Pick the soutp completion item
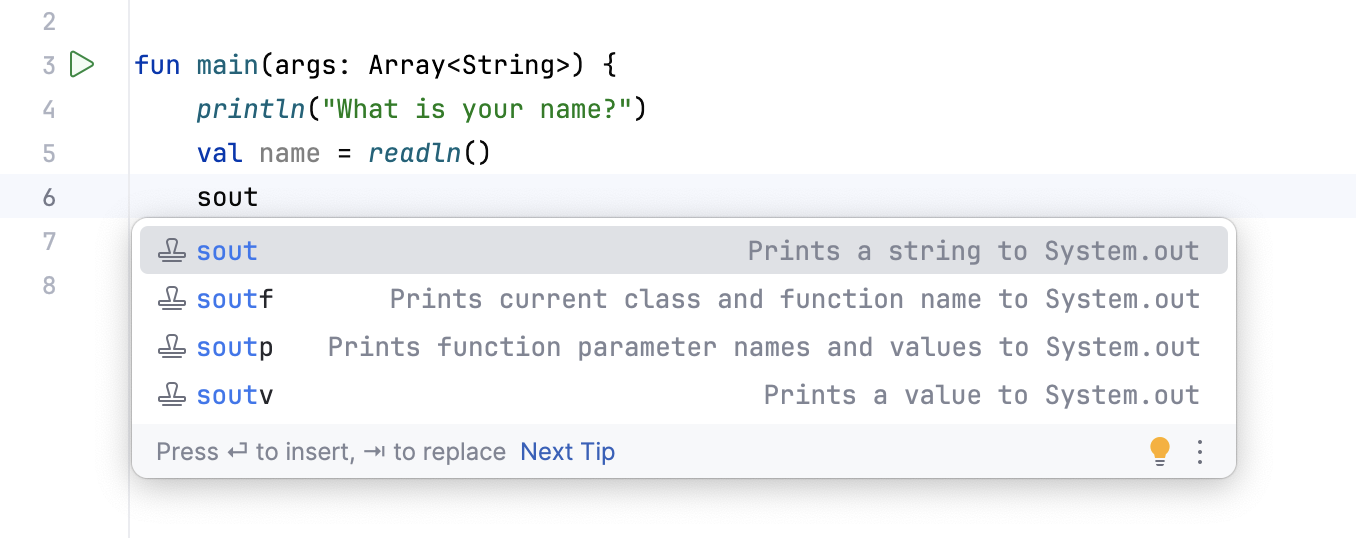 coord(234,347)
